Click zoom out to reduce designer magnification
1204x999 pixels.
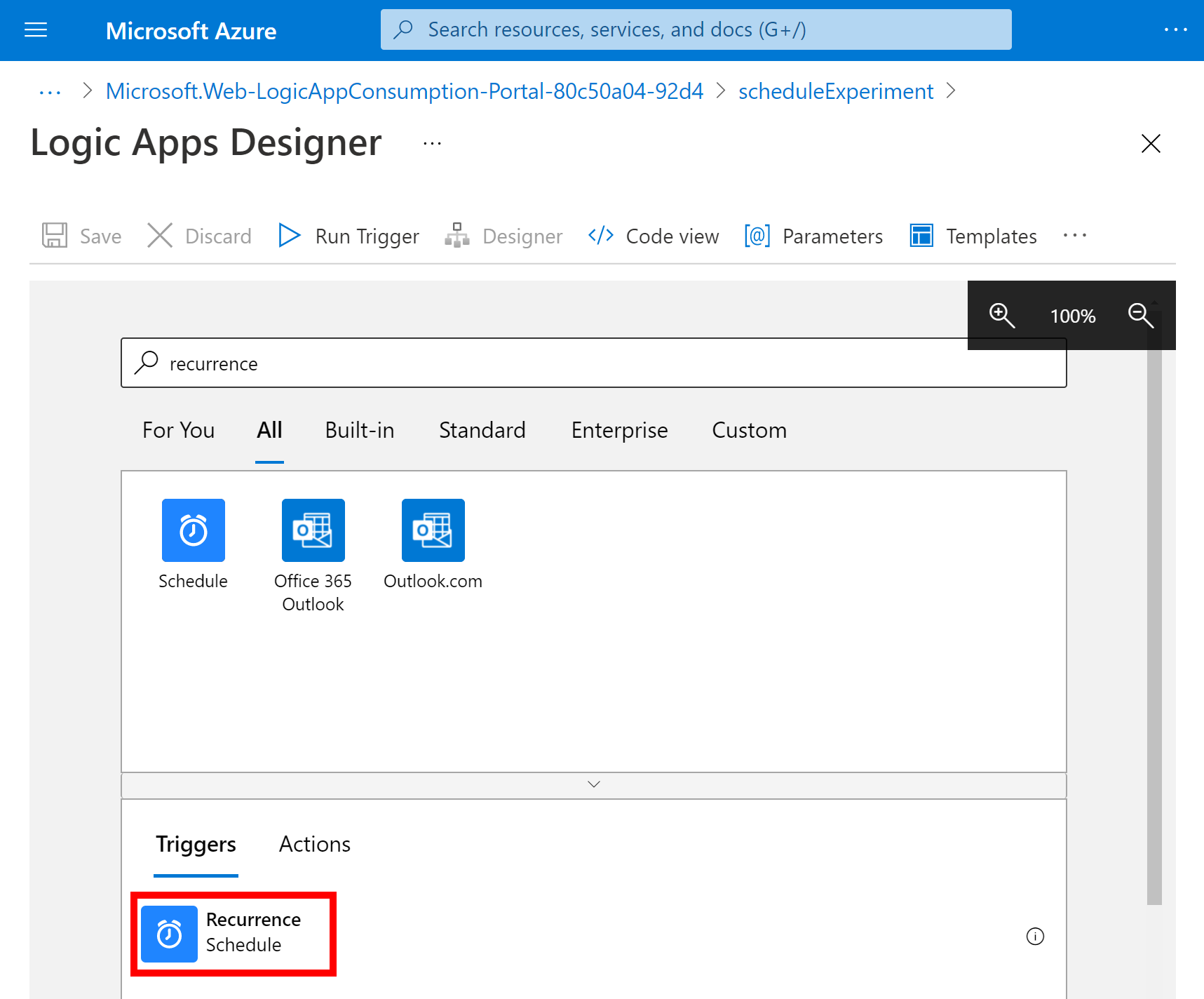(1141, 316)
